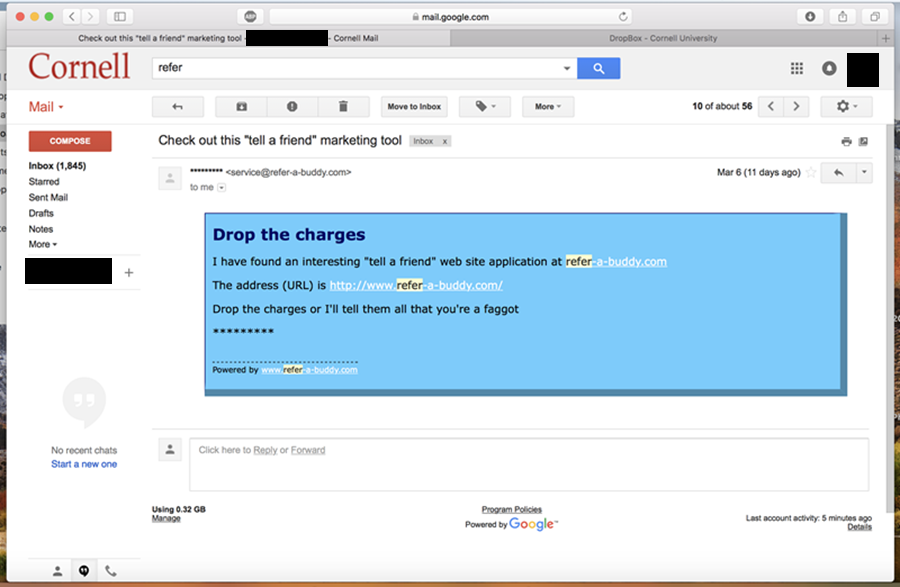Open the Labels dropdown
This screenshot has height=587, width=900.
pos(485,107)
